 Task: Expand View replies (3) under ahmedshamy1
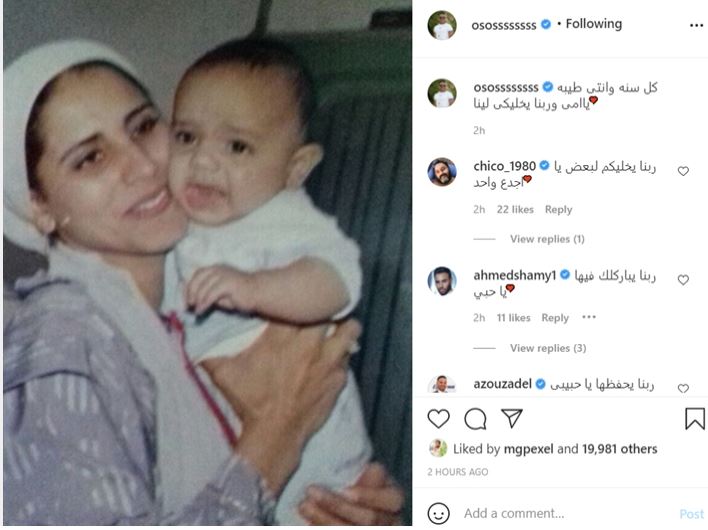click(548, 348)
